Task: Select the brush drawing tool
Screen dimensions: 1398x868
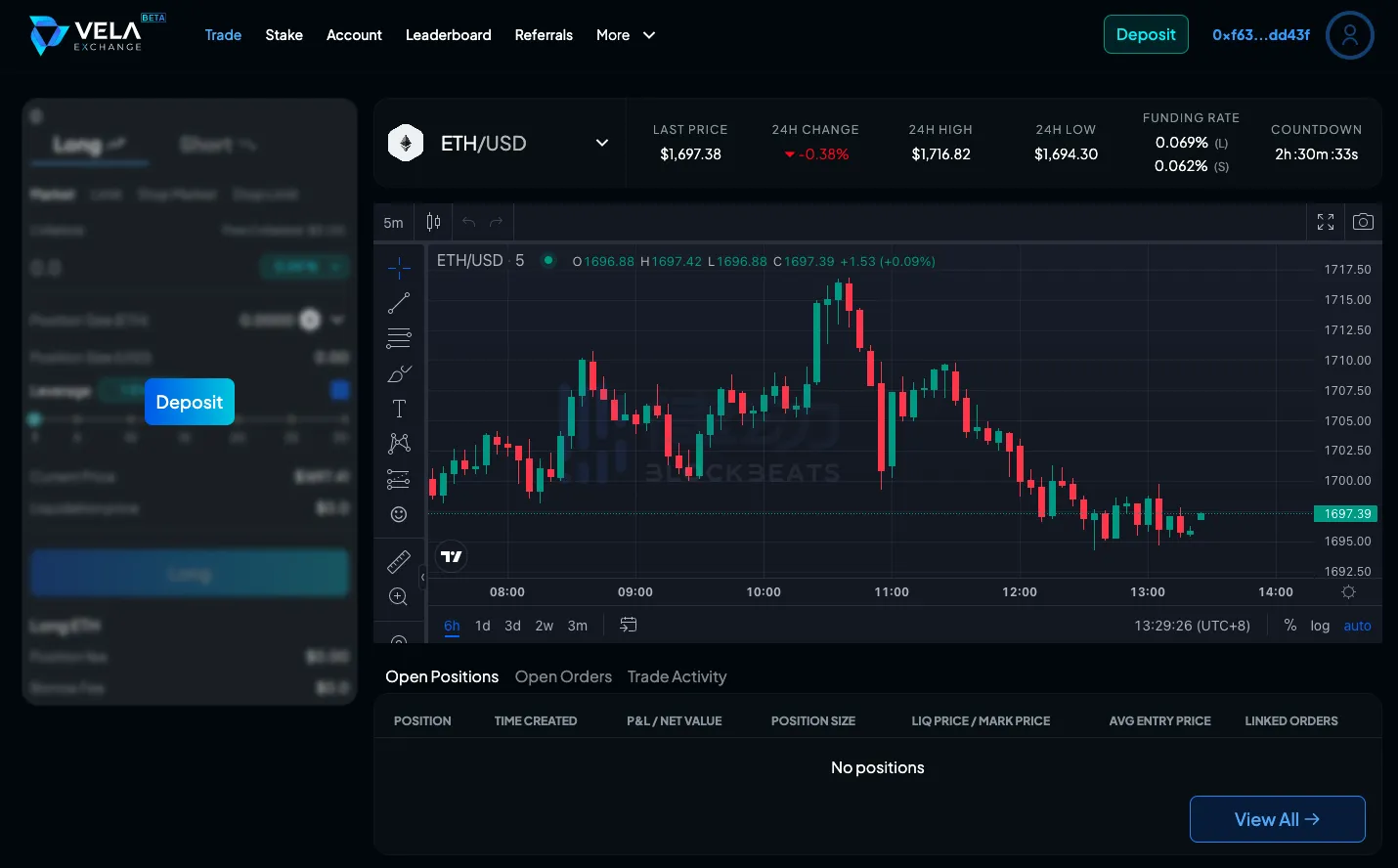Action: tap(399, 374)
